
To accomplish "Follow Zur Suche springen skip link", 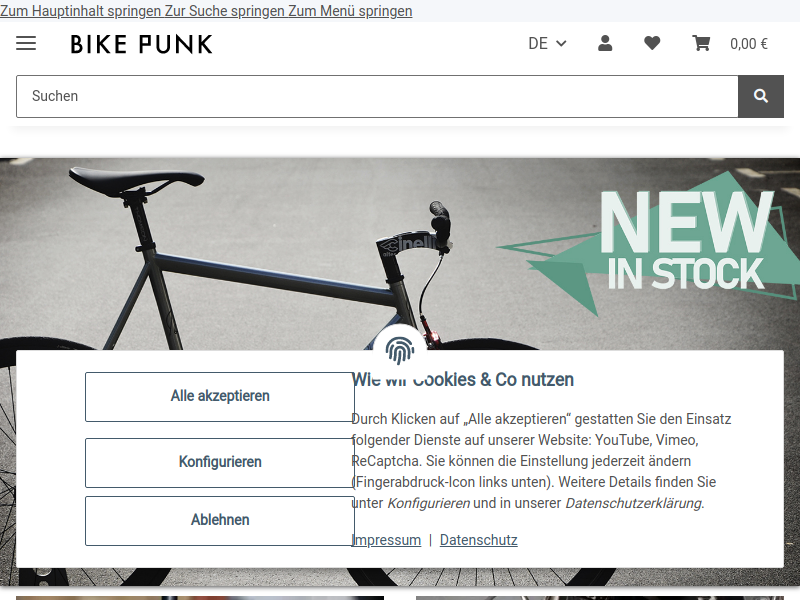I will pos(224,11).
